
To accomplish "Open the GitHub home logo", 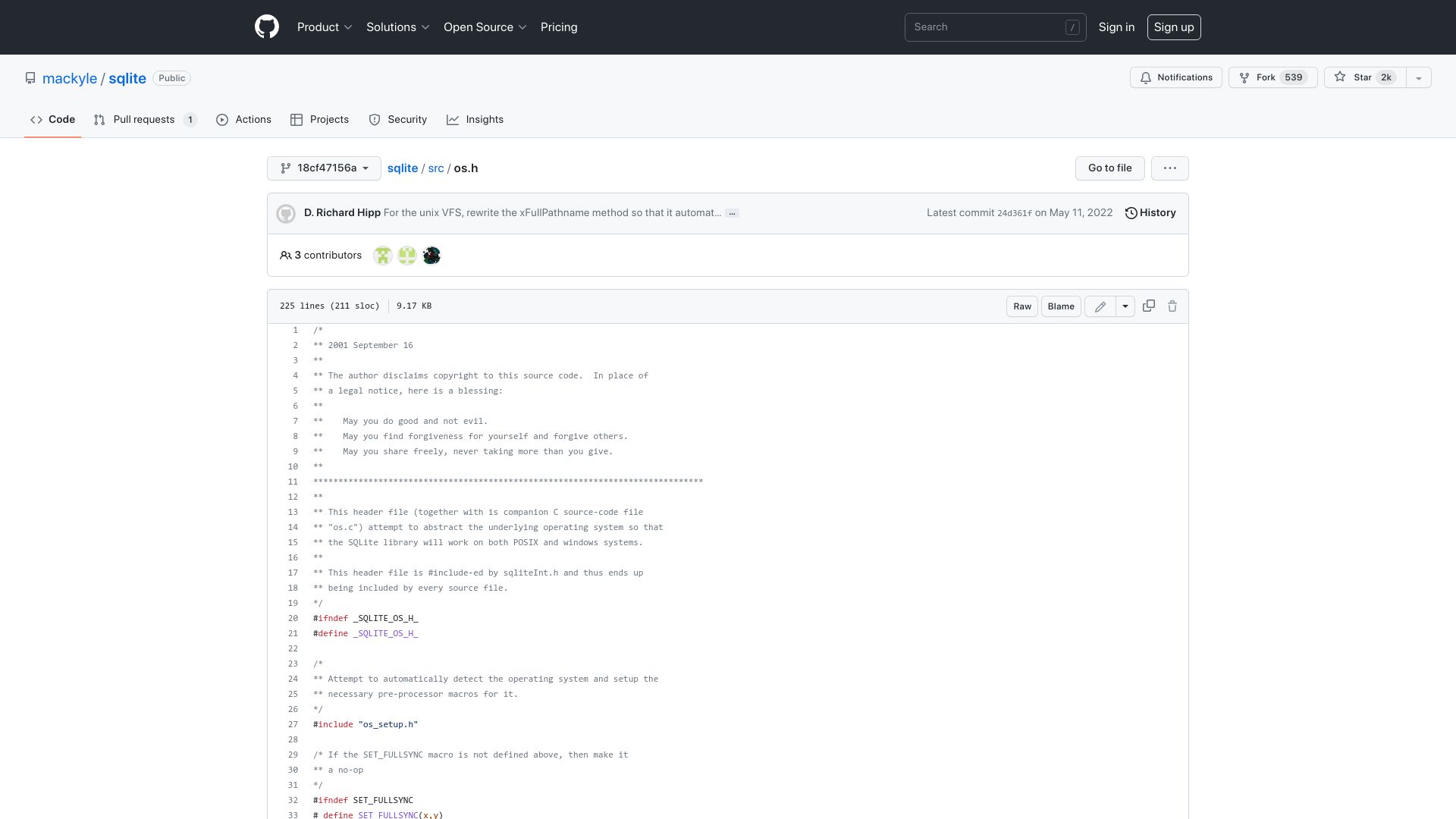I will point(267,27).
